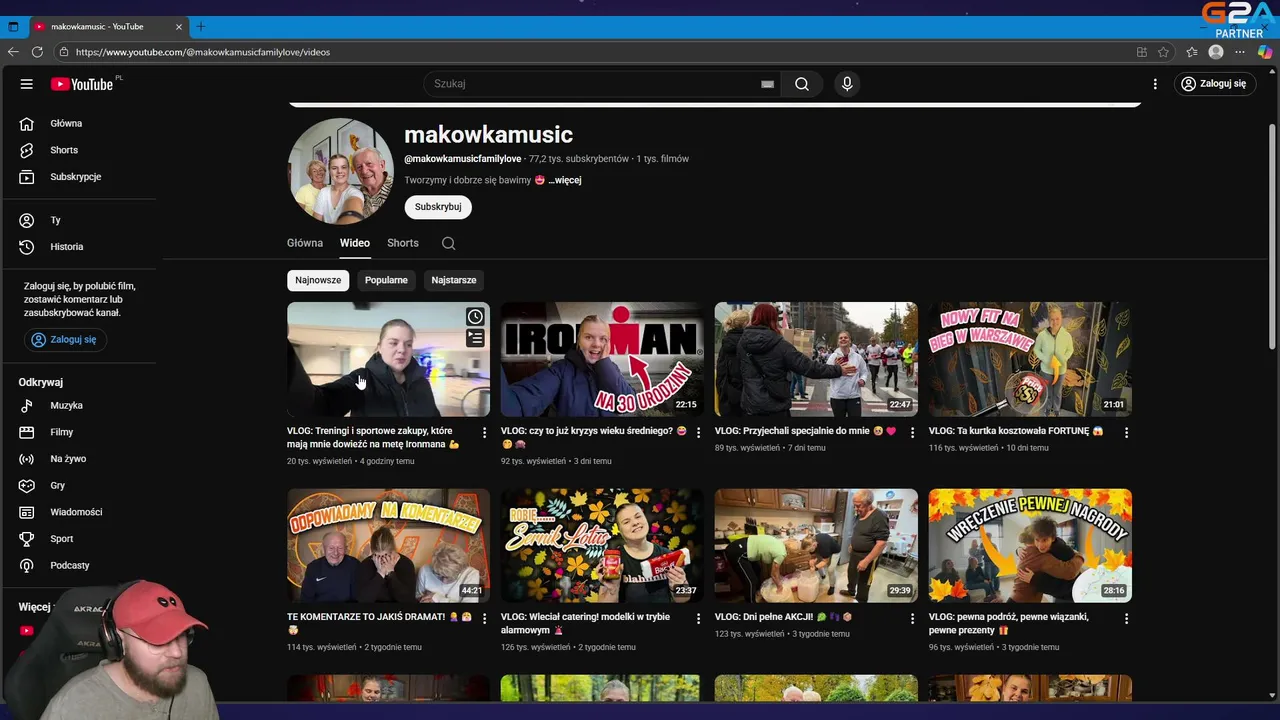Click the magnifier search submit button

pos(802,84)
